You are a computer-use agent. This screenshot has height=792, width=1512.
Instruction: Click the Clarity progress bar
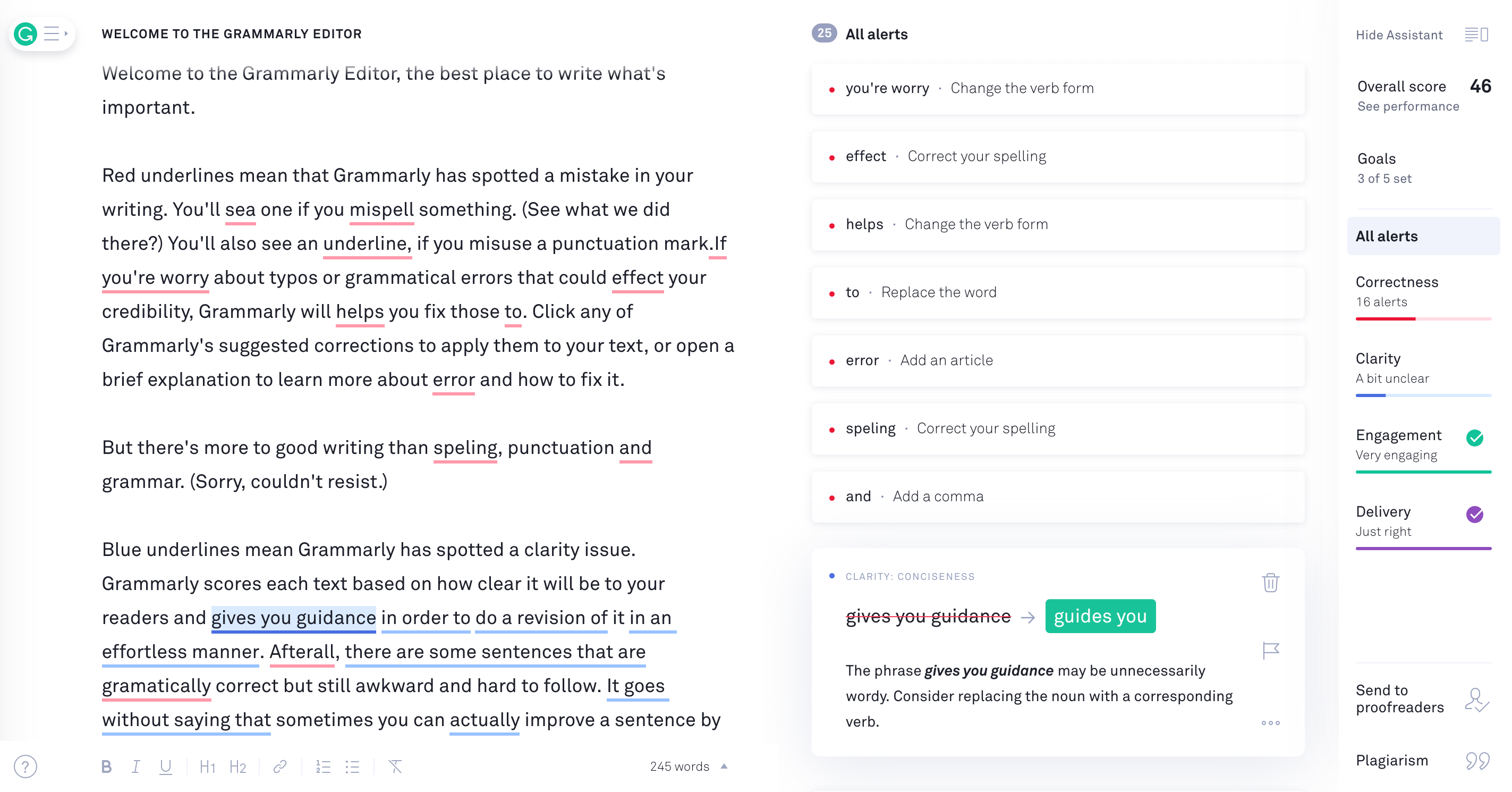tap(1423, 395)
